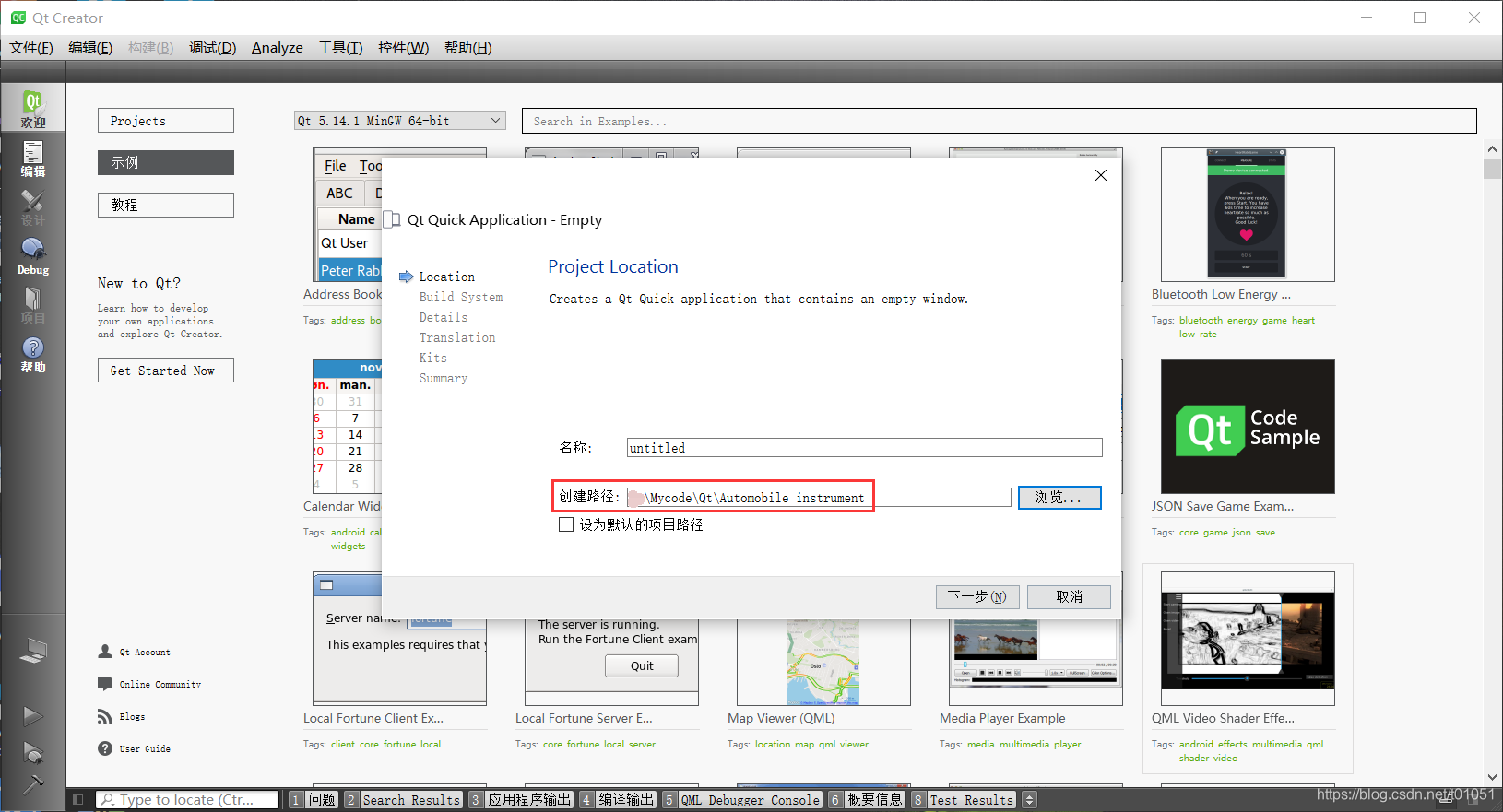This screenshot has width=1503, height=812.
Task: Open Bluetooth Low Energy example thumbnail
Action: coord(1248,215)
